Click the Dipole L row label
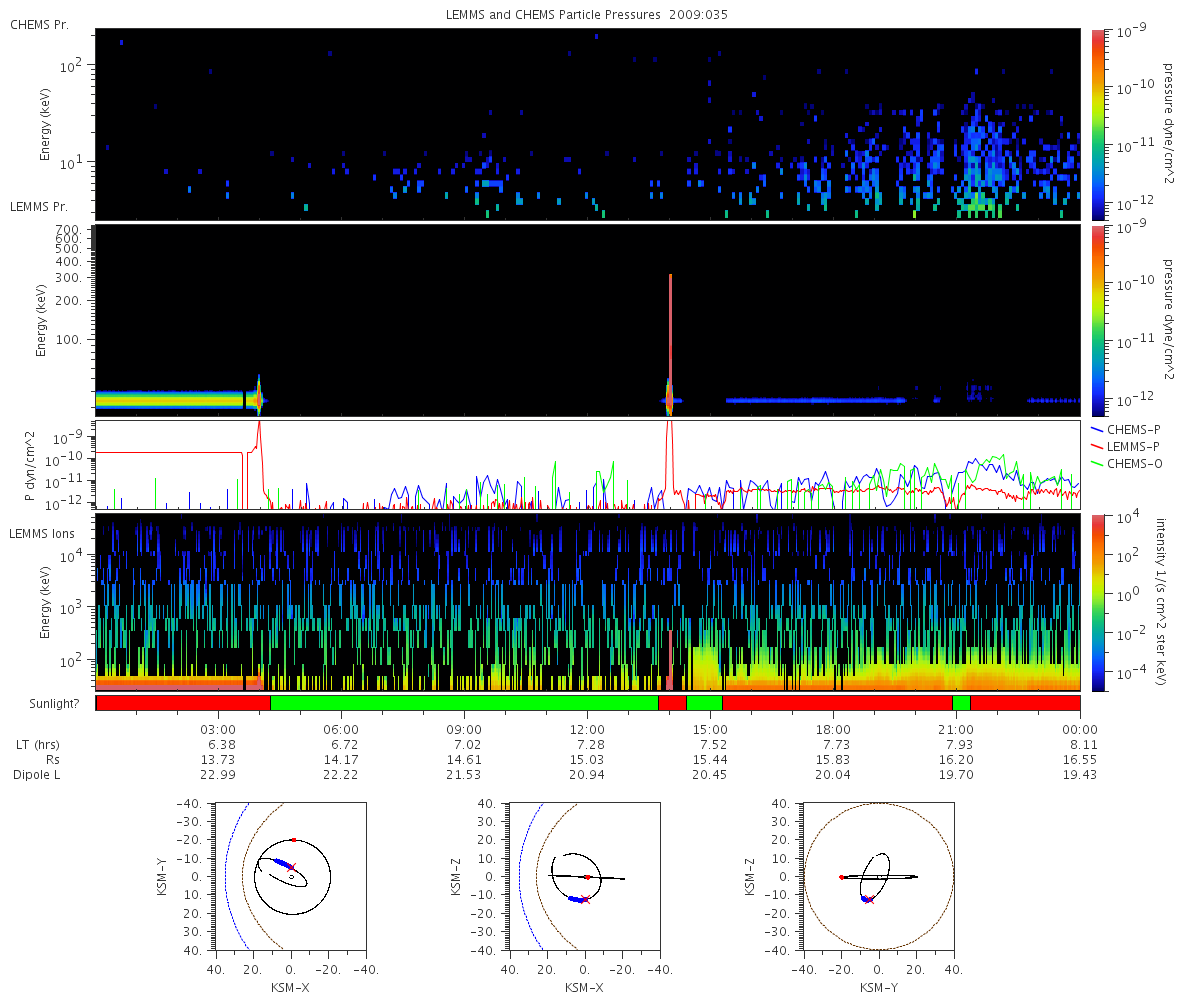Screen dimensions: 1200x1000 pos(38,775)
